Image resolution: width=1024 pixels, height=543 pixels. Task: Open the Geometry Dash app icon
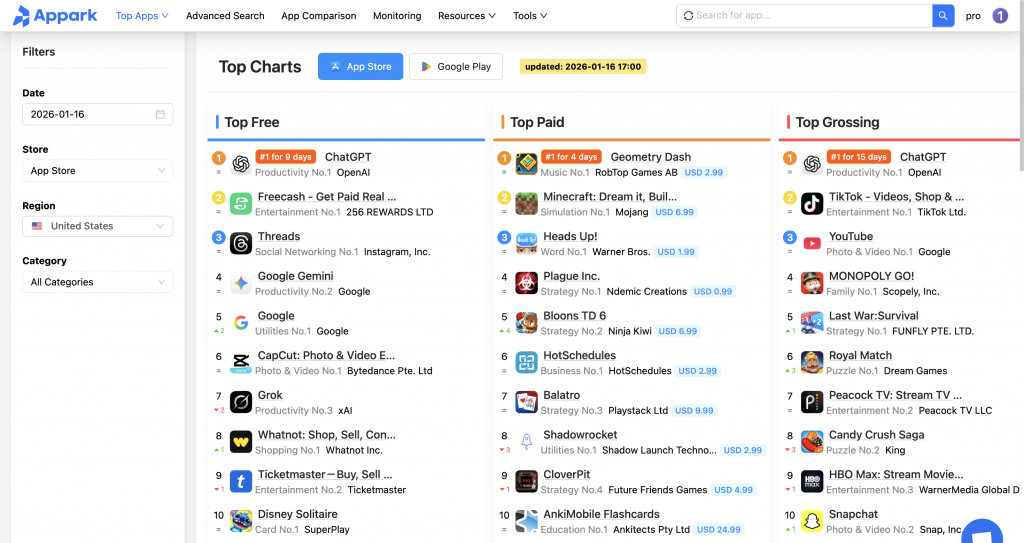click(527, 164)
